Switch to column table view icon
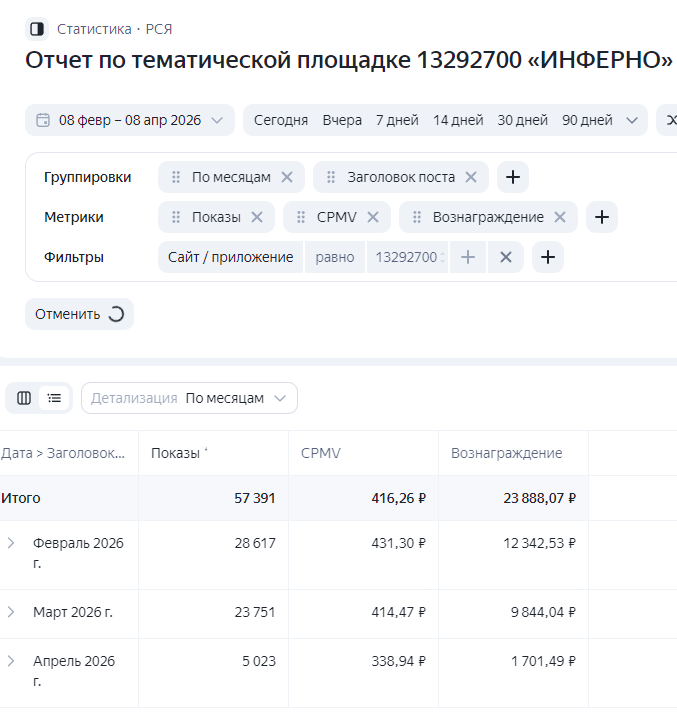Screen dimensions: 677x719 tap(24, 398)
